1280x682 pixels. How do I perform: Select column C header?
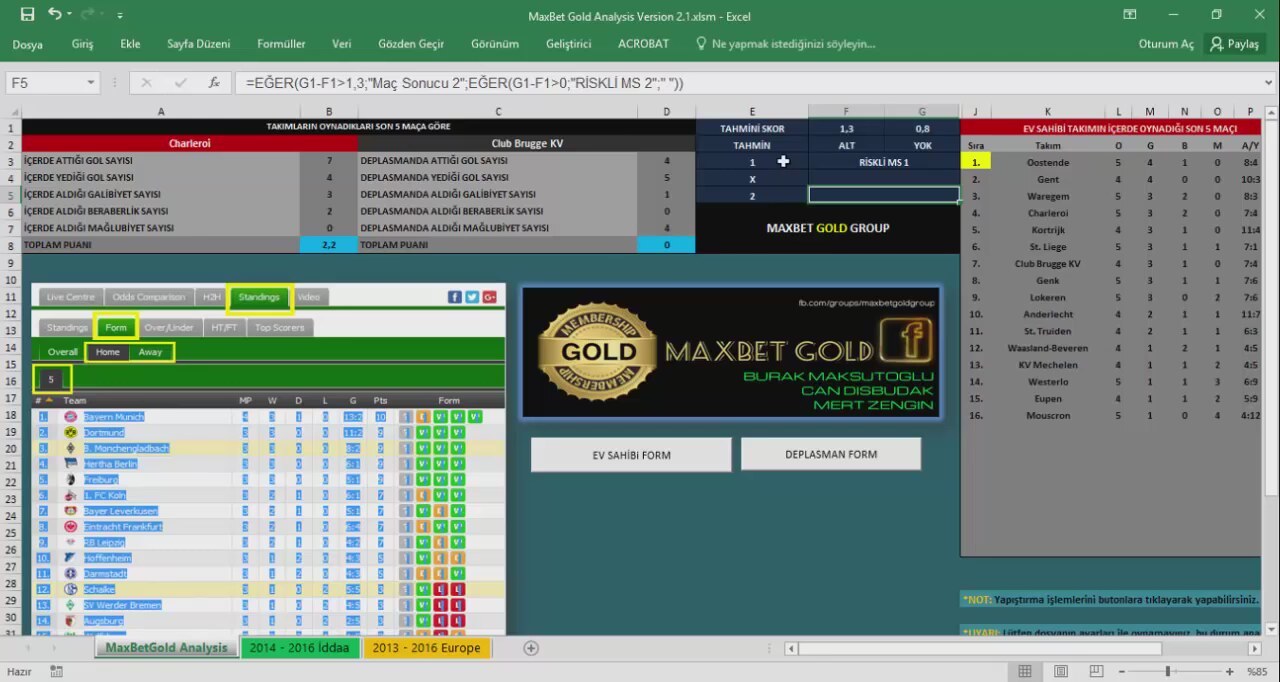coord(499,111)
